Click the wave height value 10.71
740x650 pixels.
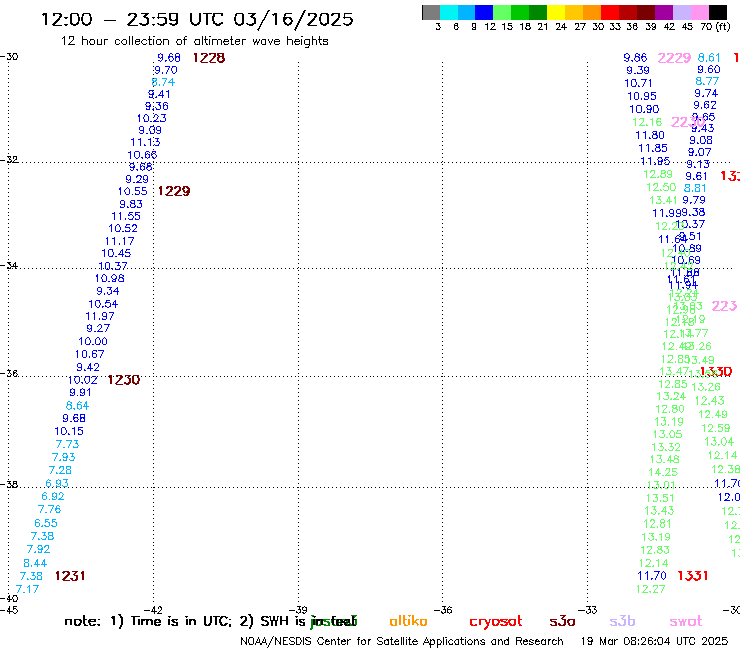point(638,83)
